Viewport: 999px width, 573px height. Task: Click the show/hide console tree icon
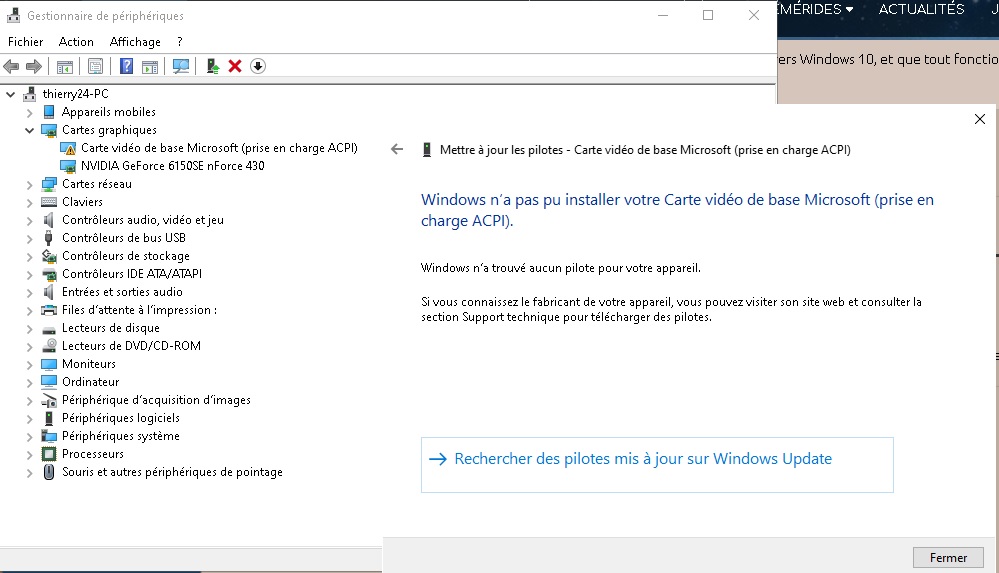65,66
